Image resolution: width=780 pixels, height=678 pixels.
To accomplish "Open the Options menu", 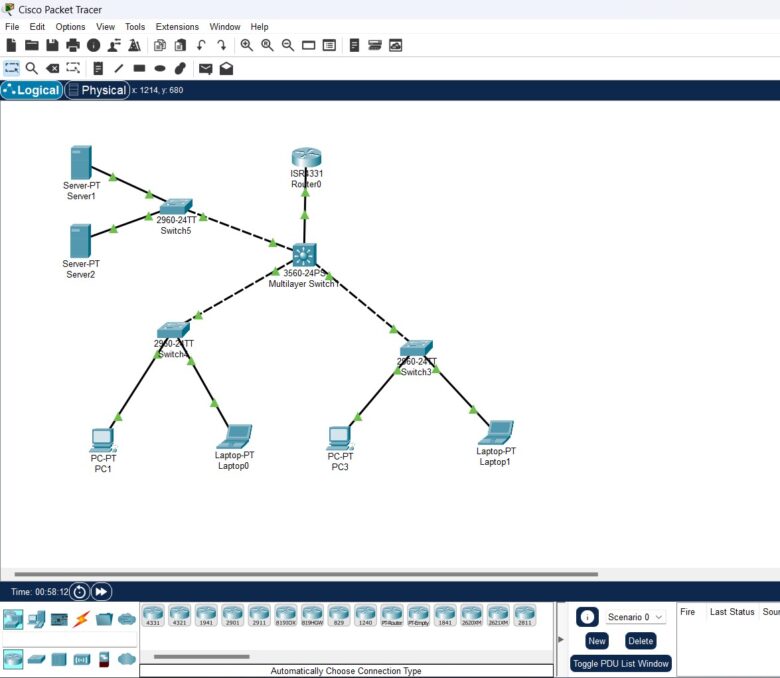I will [70, 26].
